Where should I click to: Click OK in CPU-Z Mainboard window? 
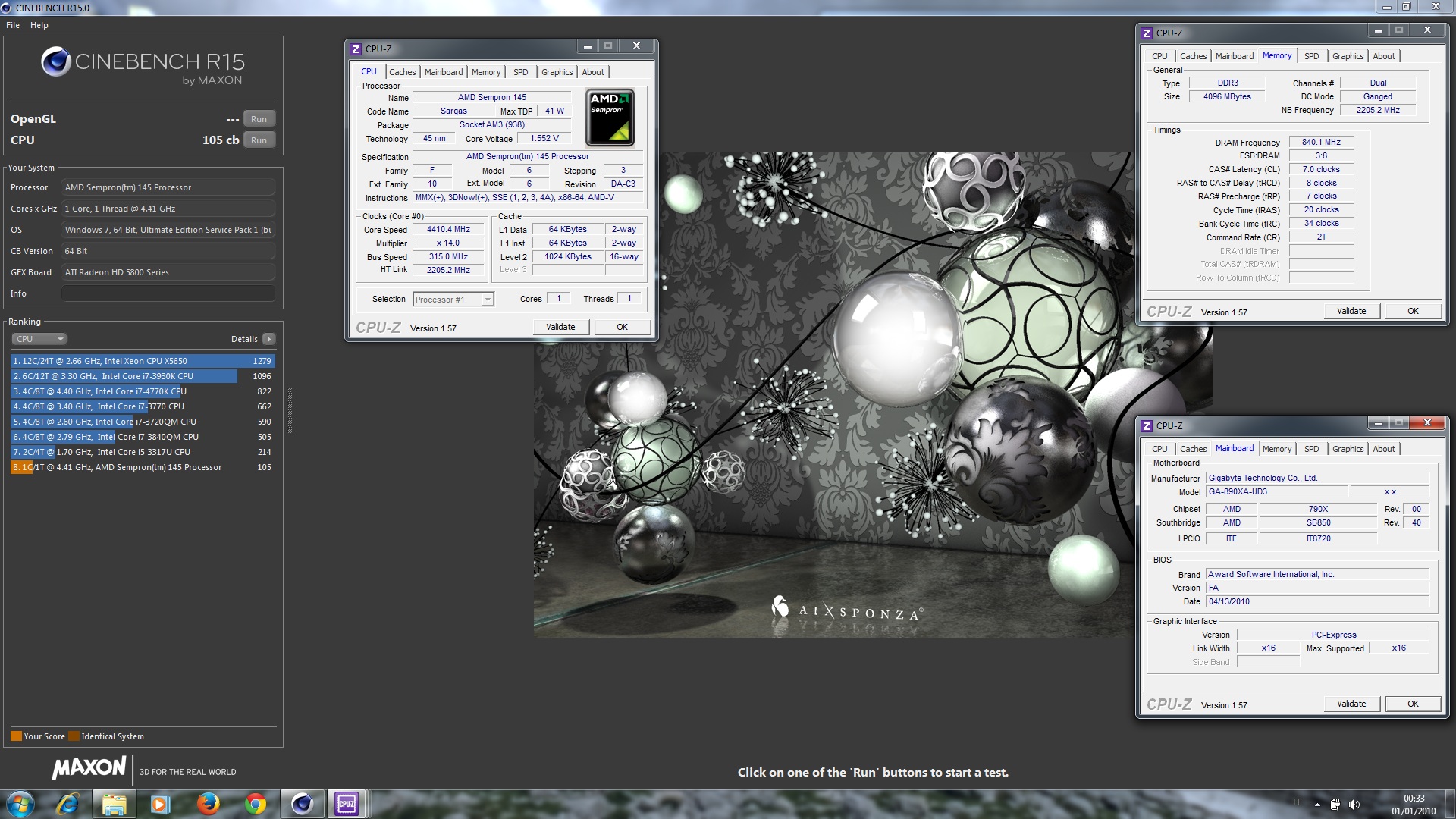pos(1413,704)
